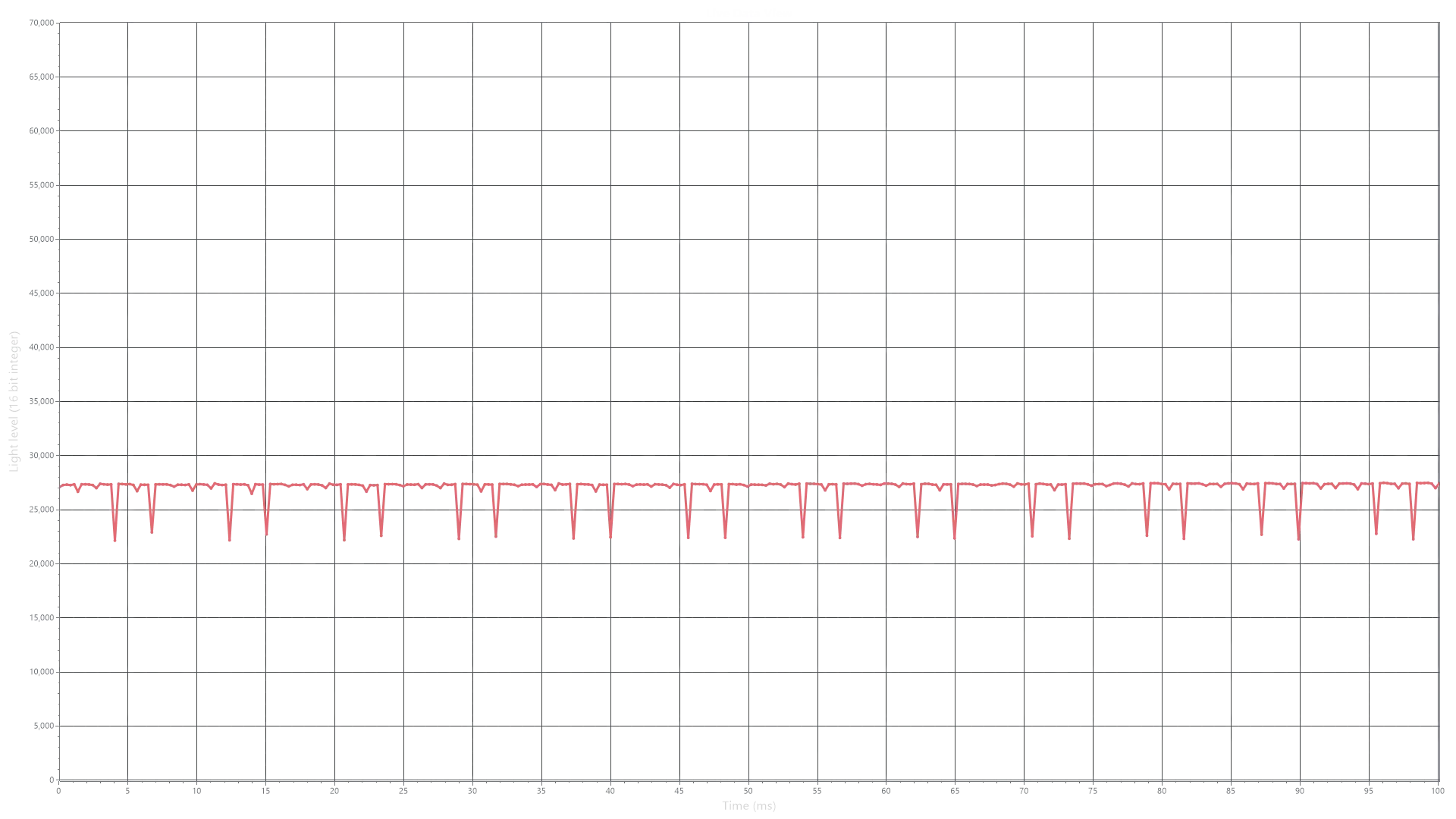
Task: Click the Time (ms) axis title
Action: click(748, 806)
